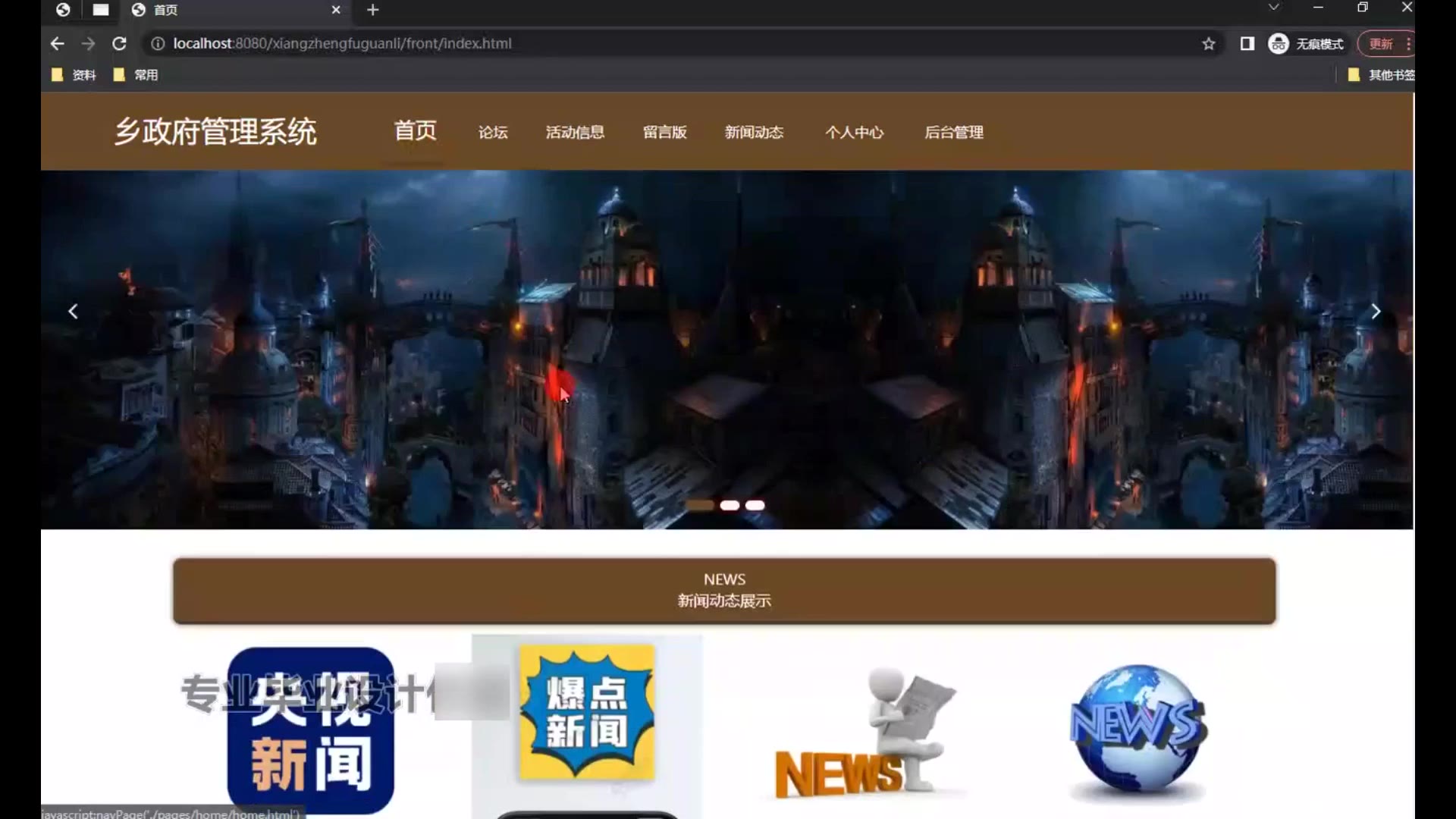Click the 更新 browser update button
1456x819 pixels.
(x=1380, y=44)
